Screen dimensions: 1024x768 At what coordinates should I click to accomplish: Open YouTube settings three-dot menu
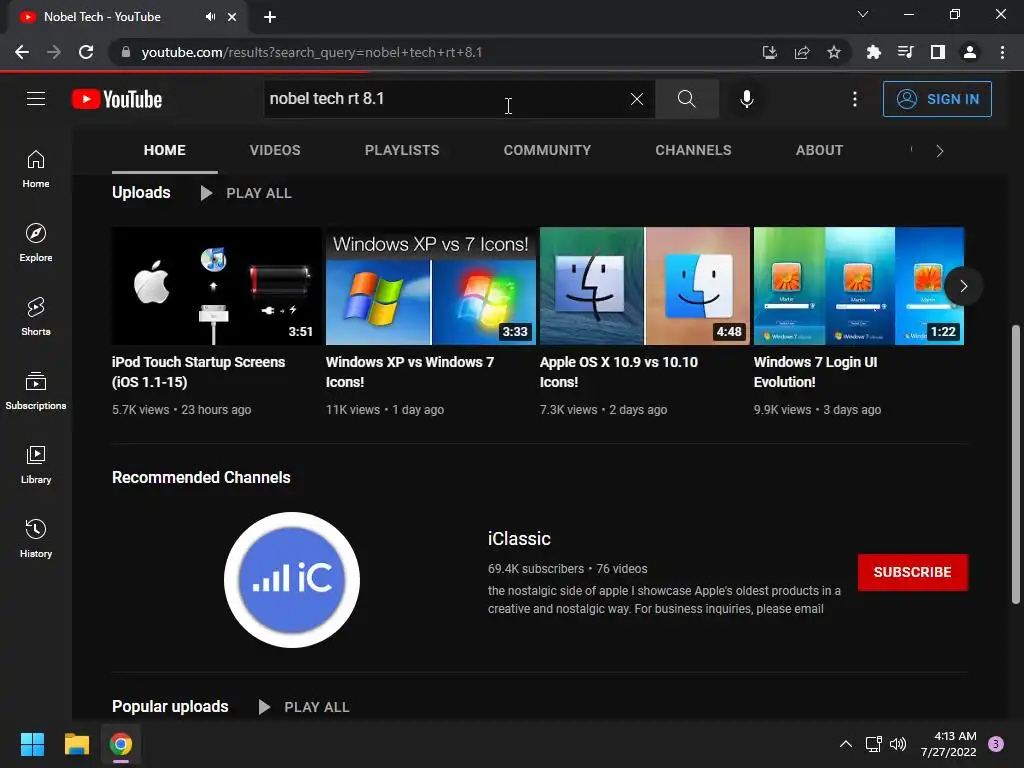pos(854,99)
